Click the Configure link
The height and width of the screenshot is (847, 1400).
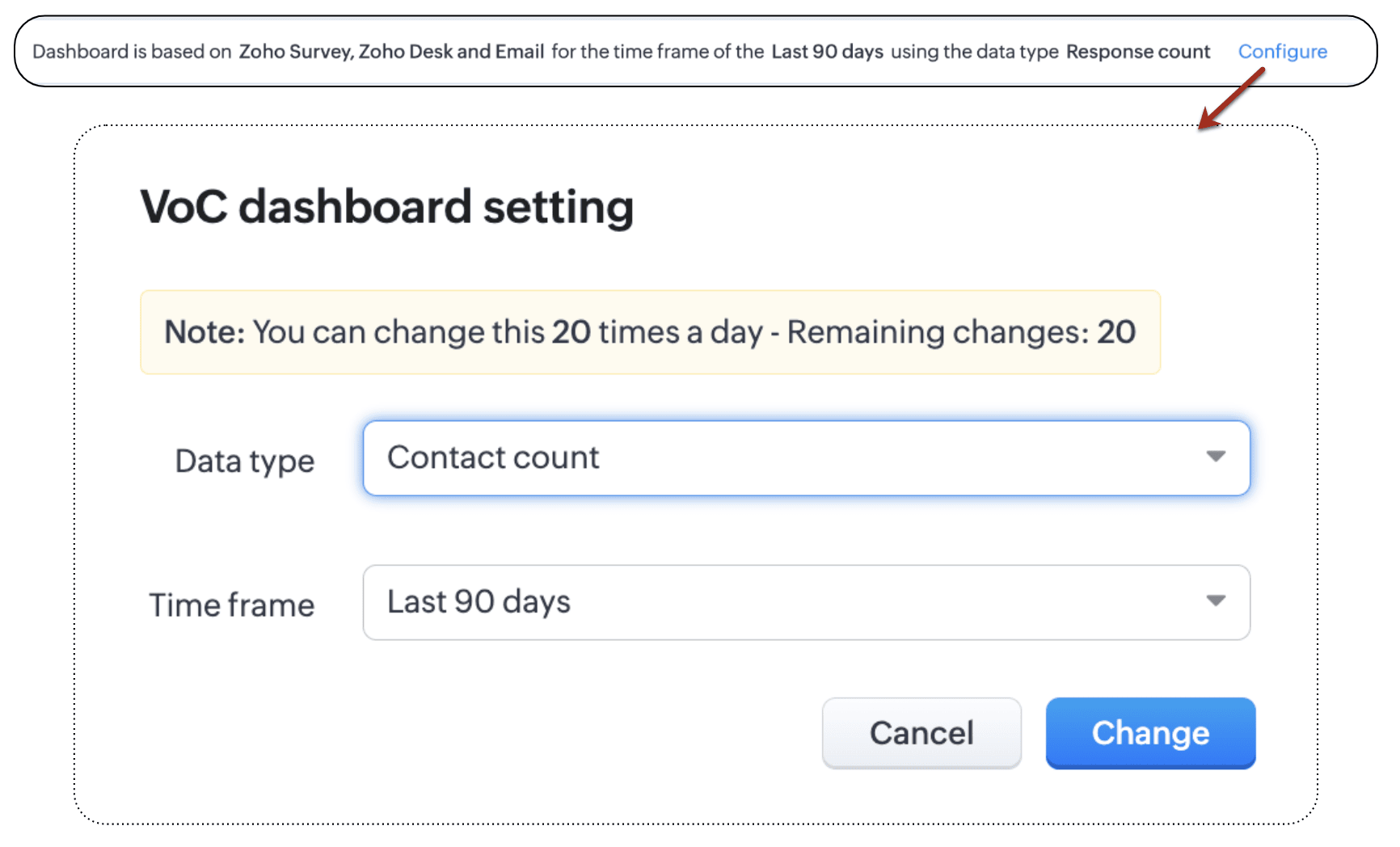point(1282,52)
